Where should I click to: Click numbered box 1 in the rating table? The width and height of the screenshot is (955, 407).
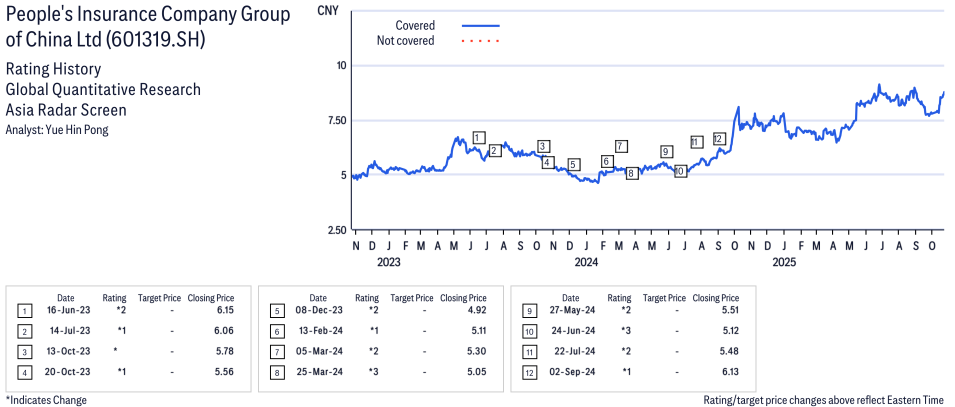click(25, 310)
